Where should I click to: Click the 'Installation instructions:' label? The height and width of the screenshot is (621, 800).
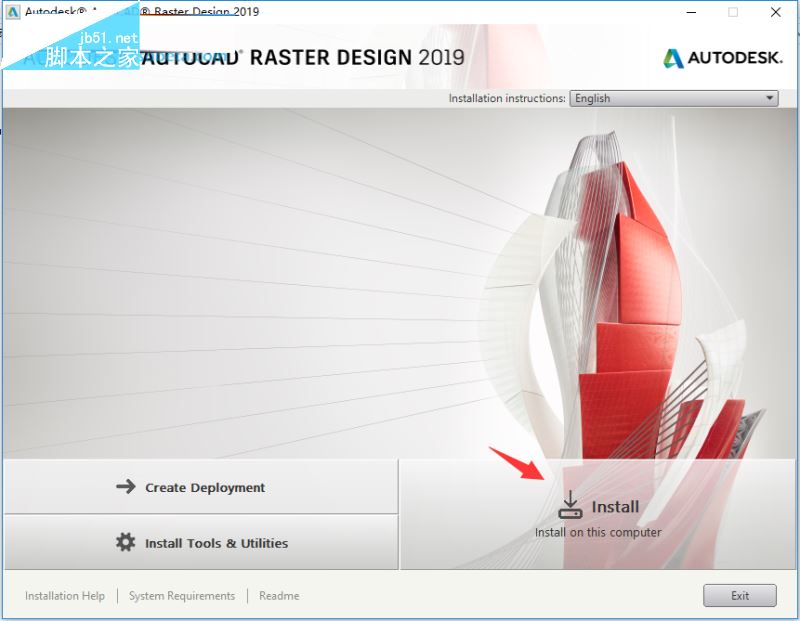pos(507,98)
